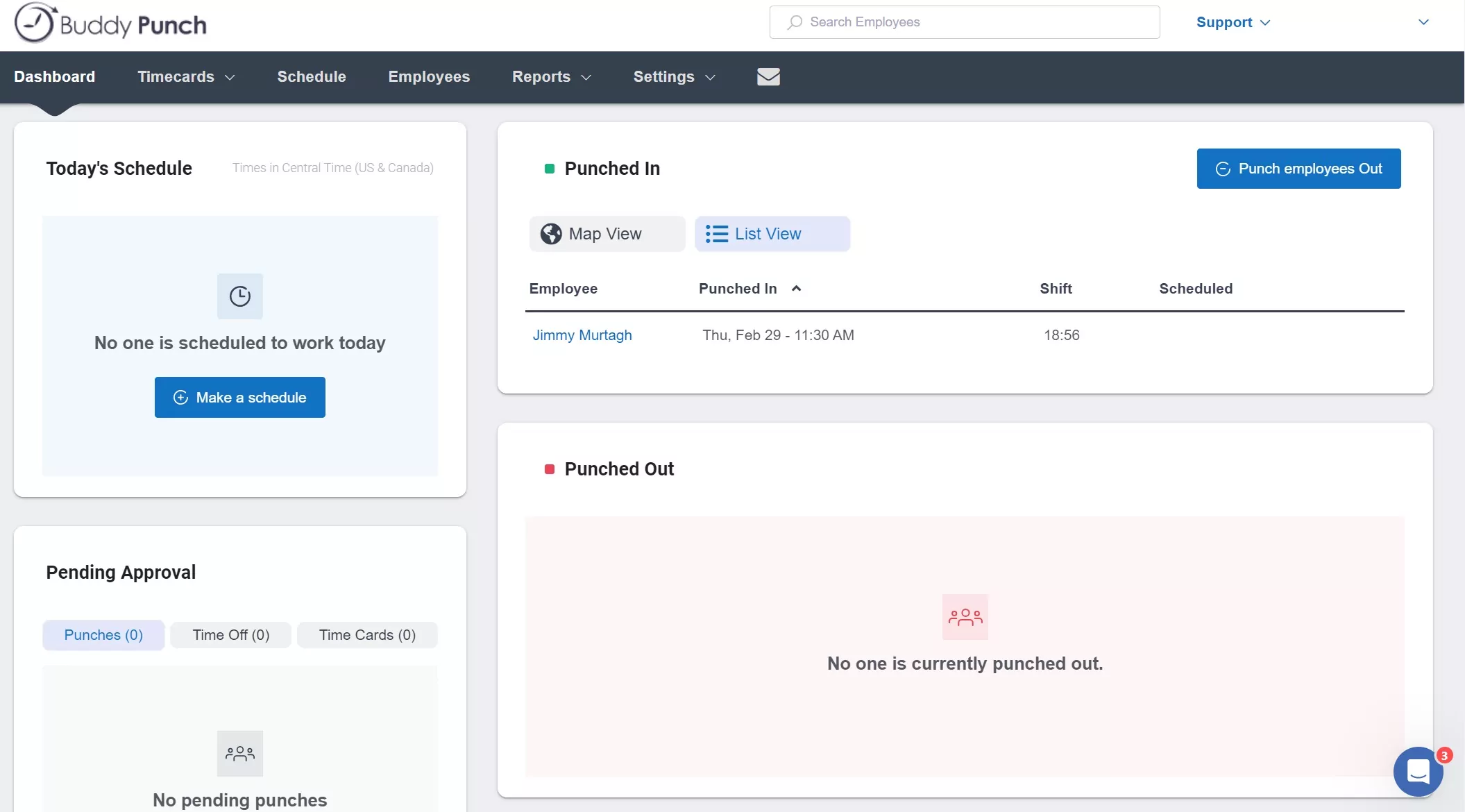The image size is (1465, 812).
Task: Click the Dashboard clock icon
Action: coord(240,296)
